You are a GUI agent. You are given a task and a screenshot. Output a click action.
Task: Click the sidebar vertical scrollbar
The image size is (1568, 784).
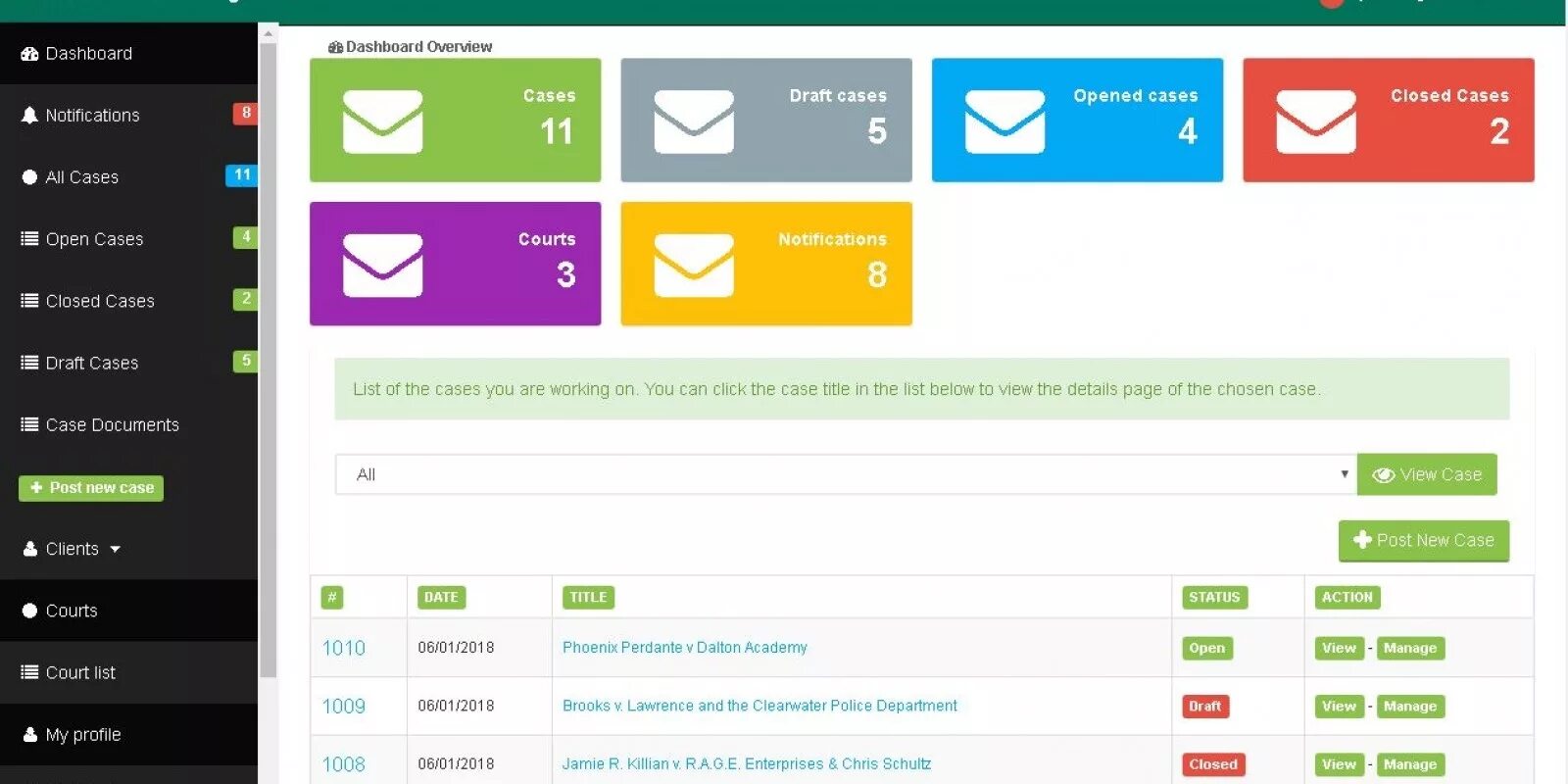pos(268,360)
